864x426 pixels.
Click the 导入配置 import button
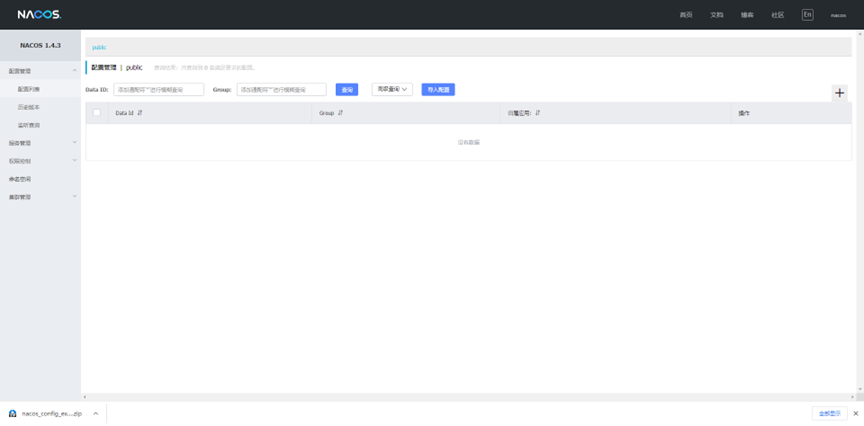click(438, 89)
